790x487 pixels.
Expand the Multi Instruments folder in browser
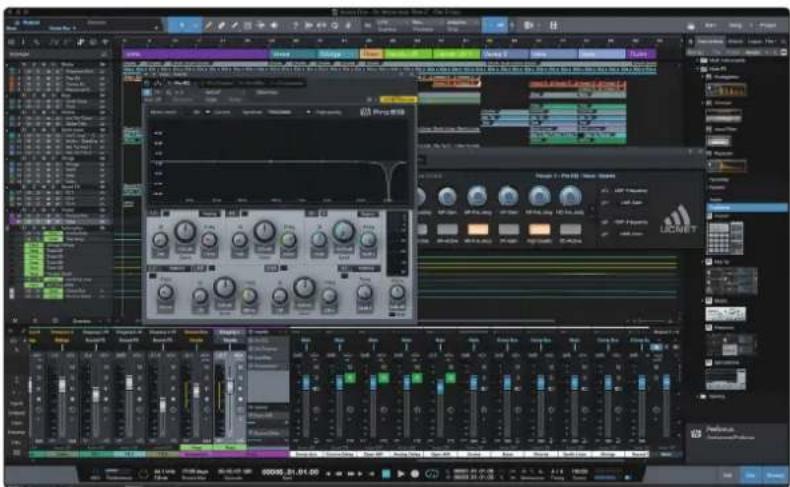pyautogui.click(x=698, y=60)
